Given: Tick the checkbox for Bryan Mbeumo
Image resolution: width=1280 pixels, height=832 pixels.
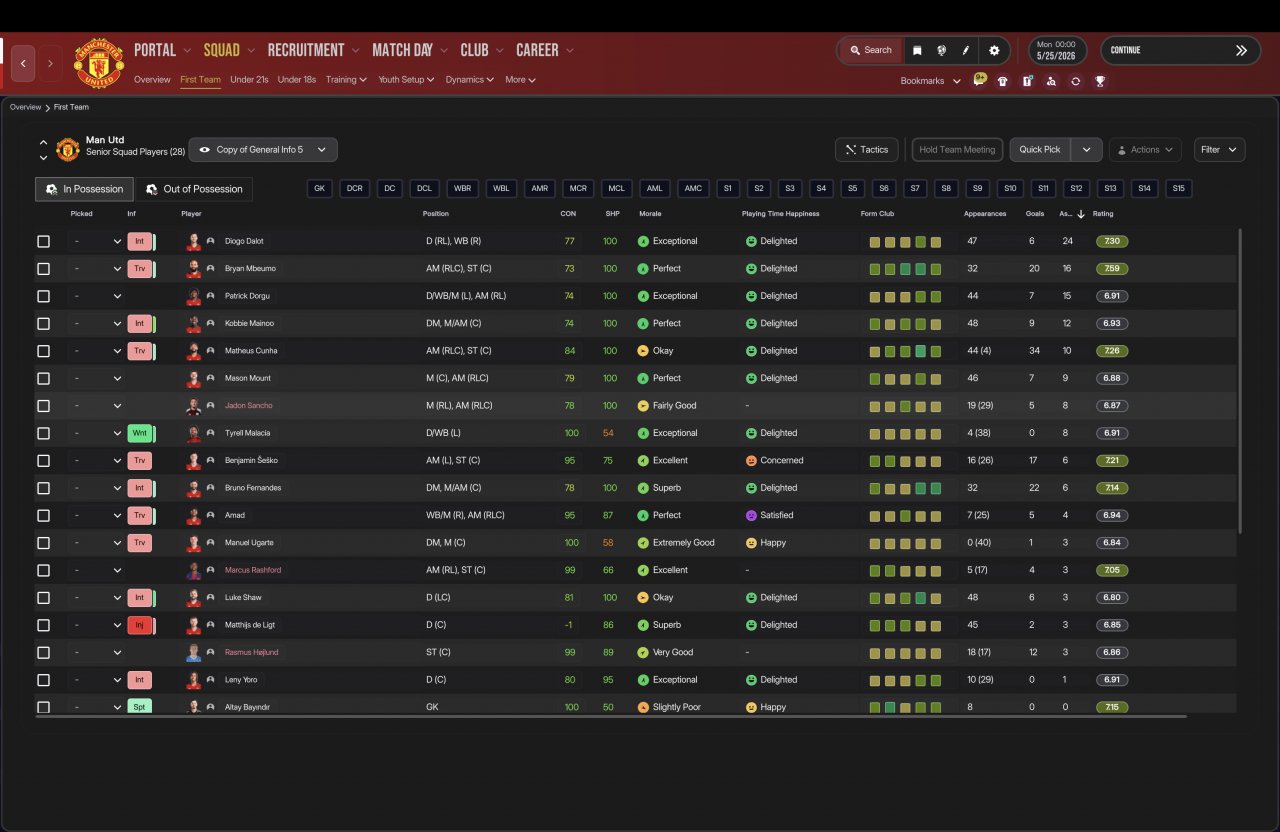Looking at the screenshot, I should (x=43, y=269).
